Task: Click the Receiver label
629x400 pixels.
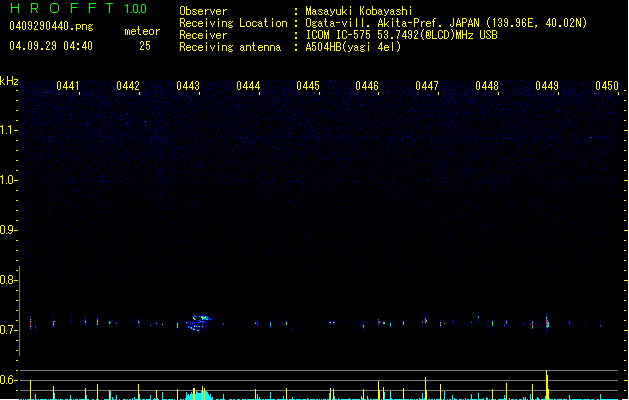Action: [203, 35]
